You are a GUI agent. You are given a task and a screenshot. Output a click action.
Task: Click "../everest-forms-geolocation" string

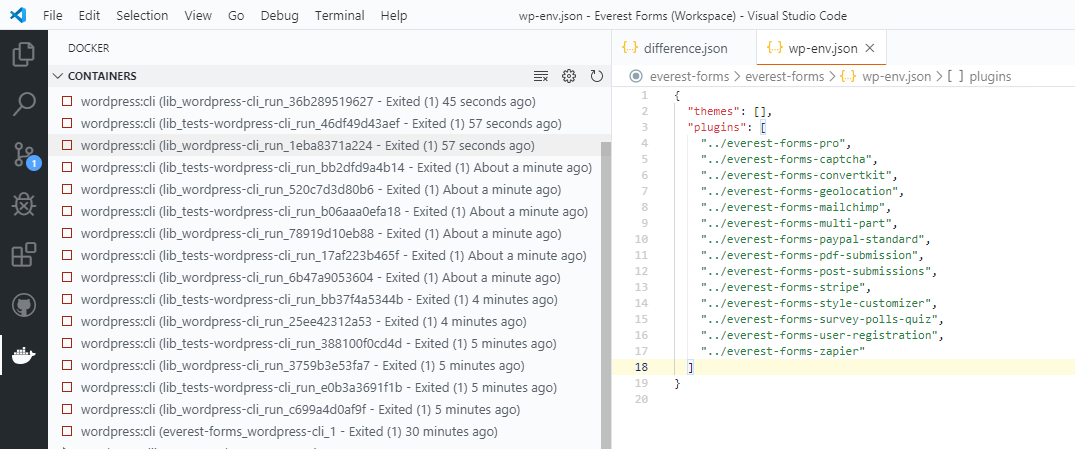(798, 191)
